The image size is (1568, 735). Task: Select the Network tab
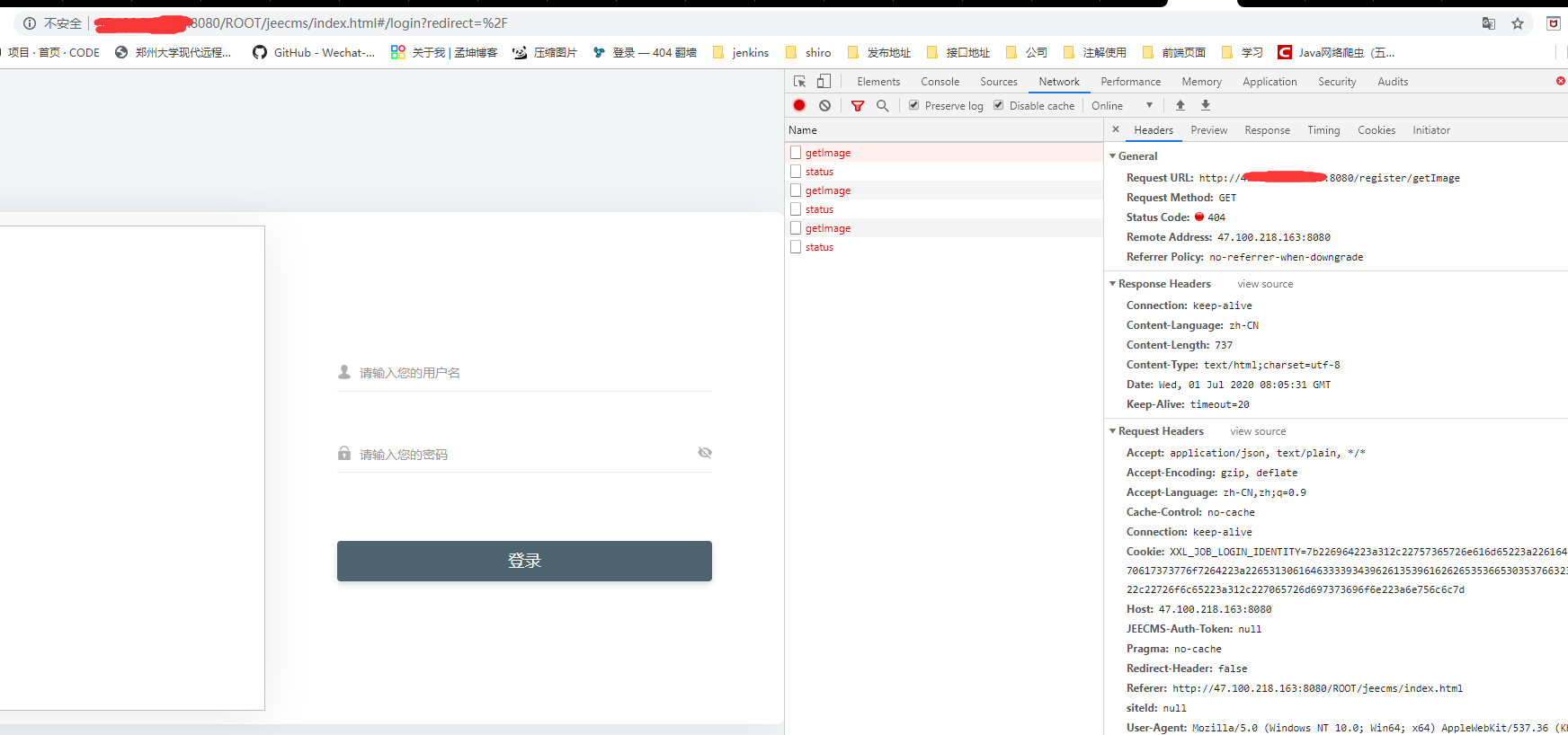[x=1059, y=82]
